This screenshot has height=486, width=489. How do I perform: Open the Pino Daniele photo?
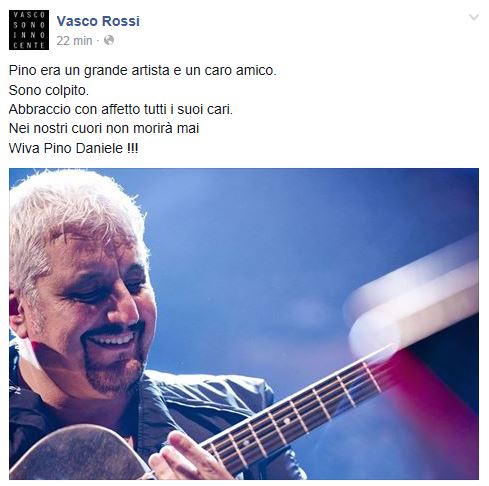244,324
